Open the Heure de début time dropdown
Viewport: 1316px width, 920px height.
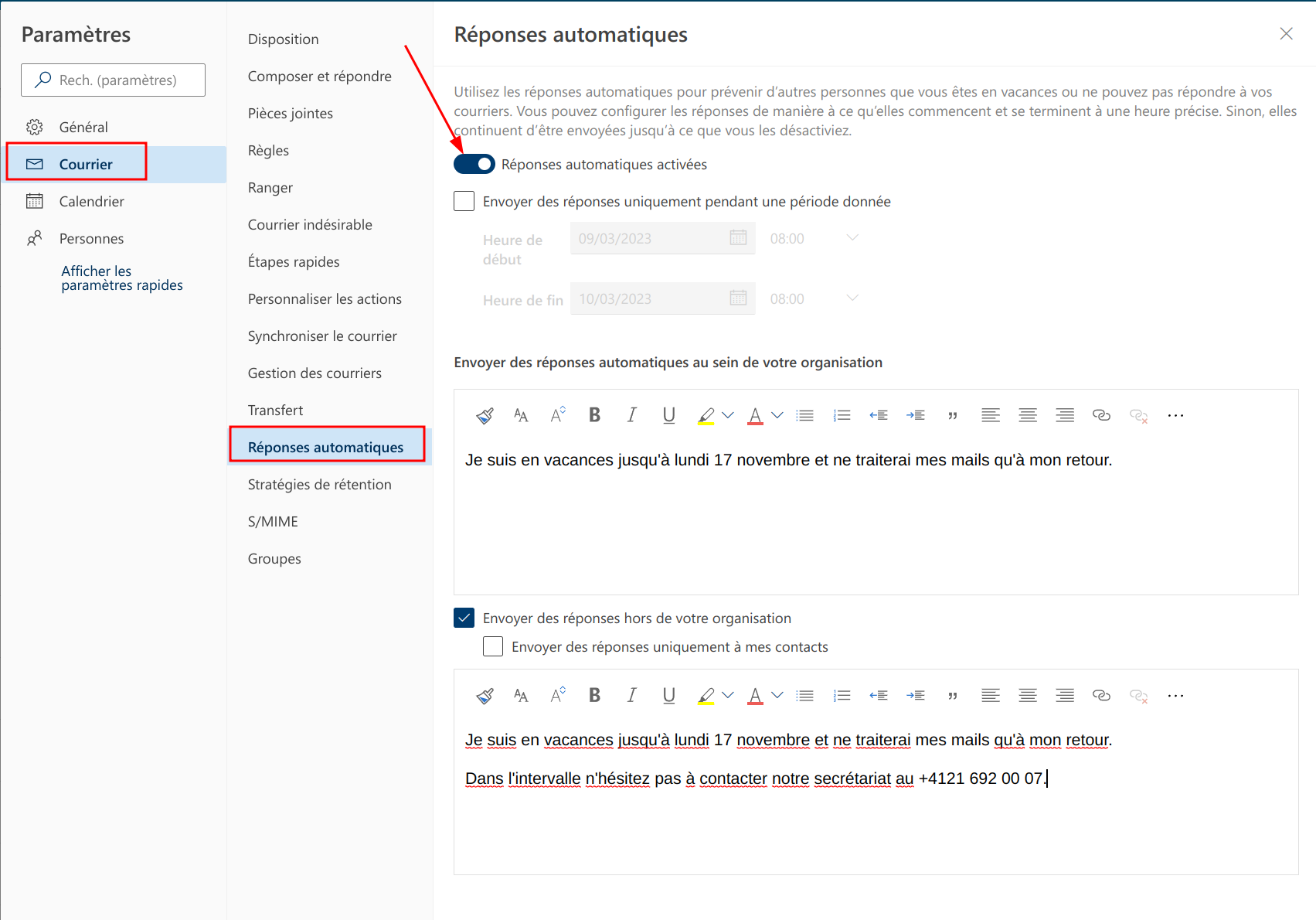tap(852, 238)
